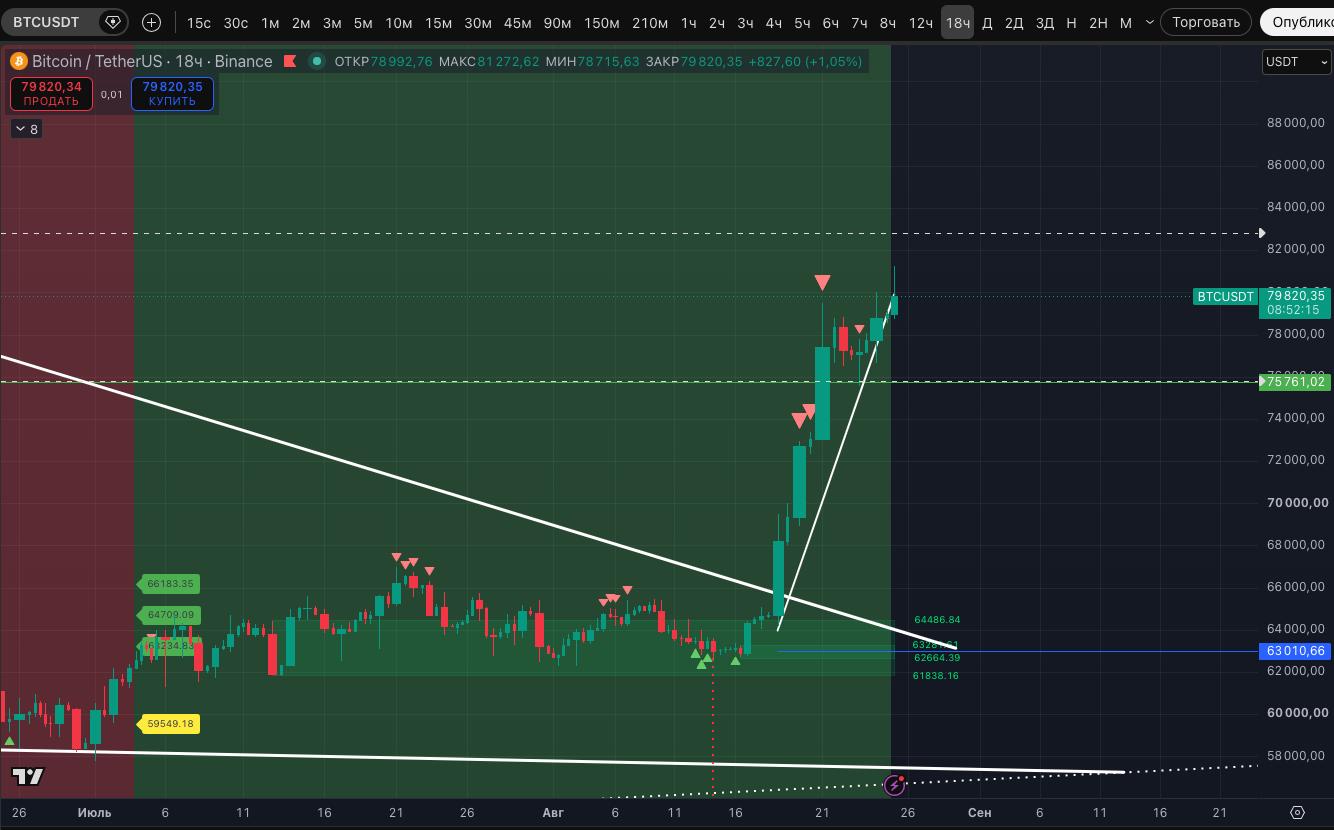Select the 8ч timeframe
This screenshot has height=830, width=1334.
click(888, 22)
